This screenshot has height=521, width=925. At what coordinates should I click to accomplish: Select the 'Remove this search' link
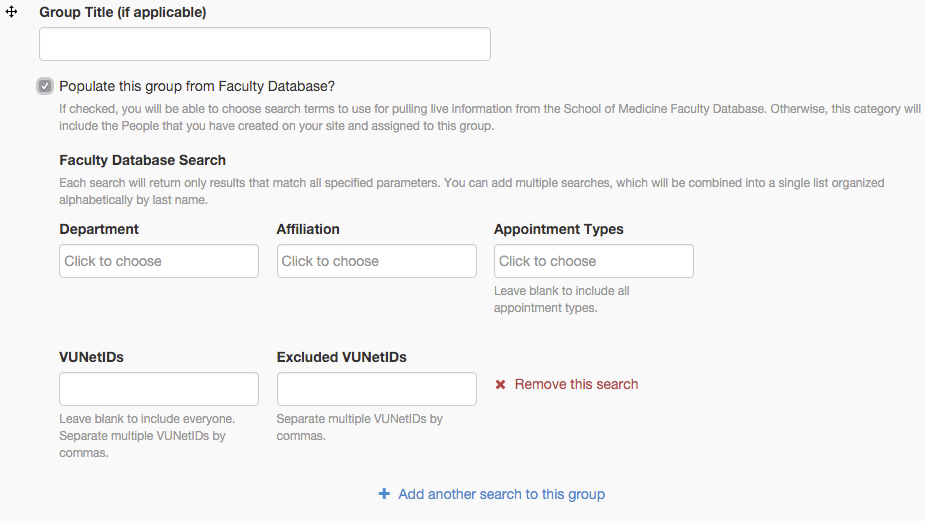[576, 385]
